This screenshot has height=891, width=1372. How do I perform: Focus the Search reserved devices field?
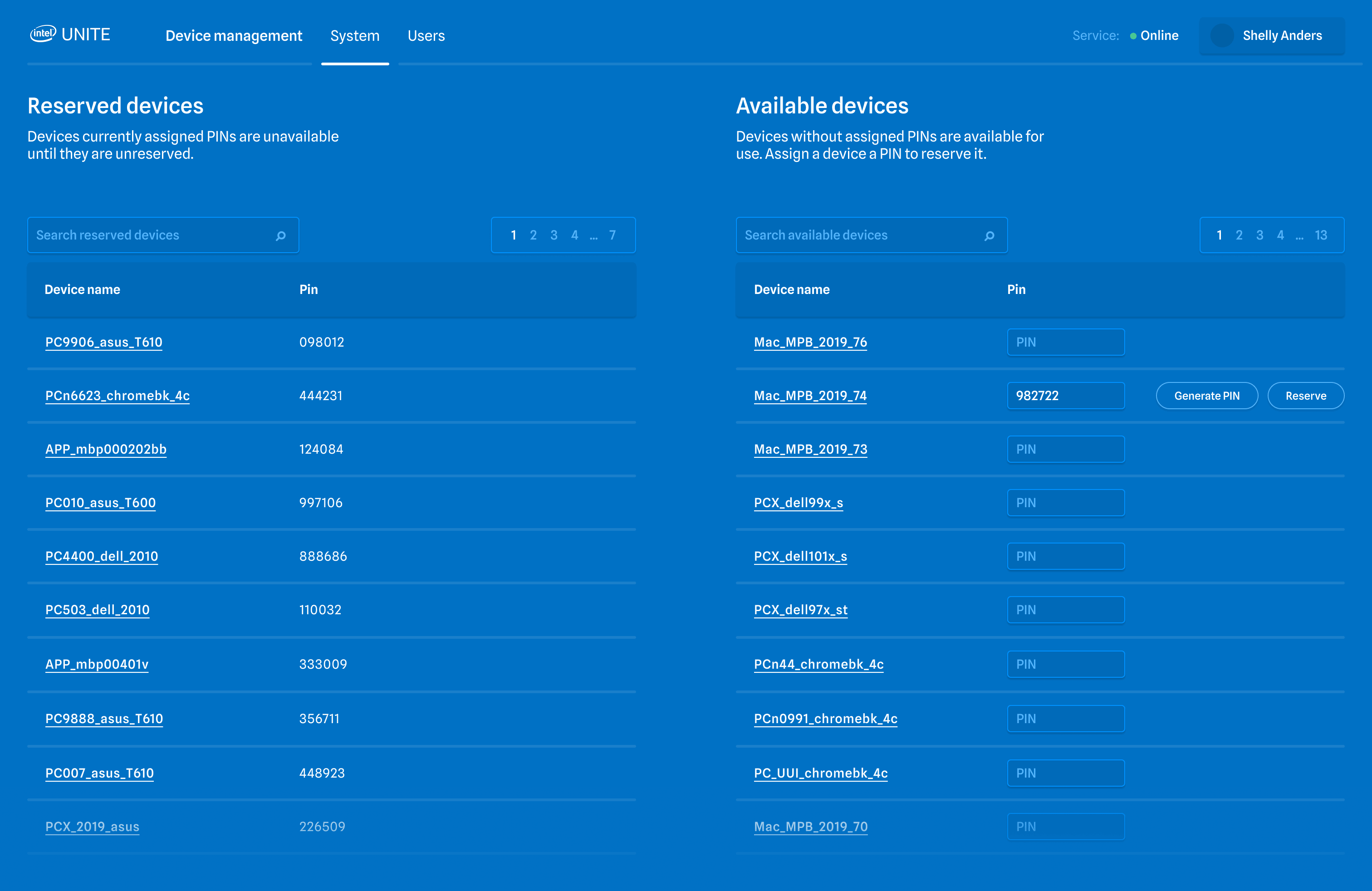coord(150,235)
